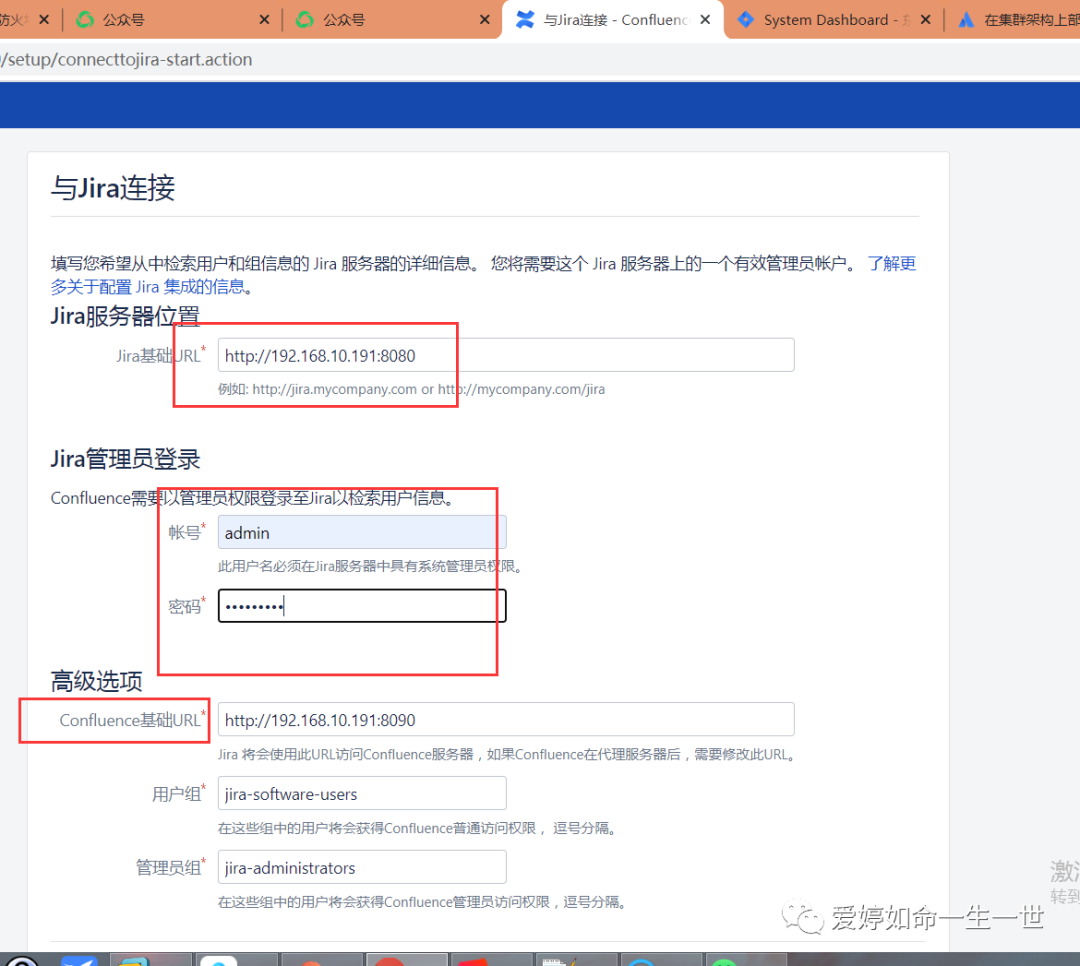1080x966 pixels.
Task: Click the 高级选项 section heading
Action: [x=96, y=681]
